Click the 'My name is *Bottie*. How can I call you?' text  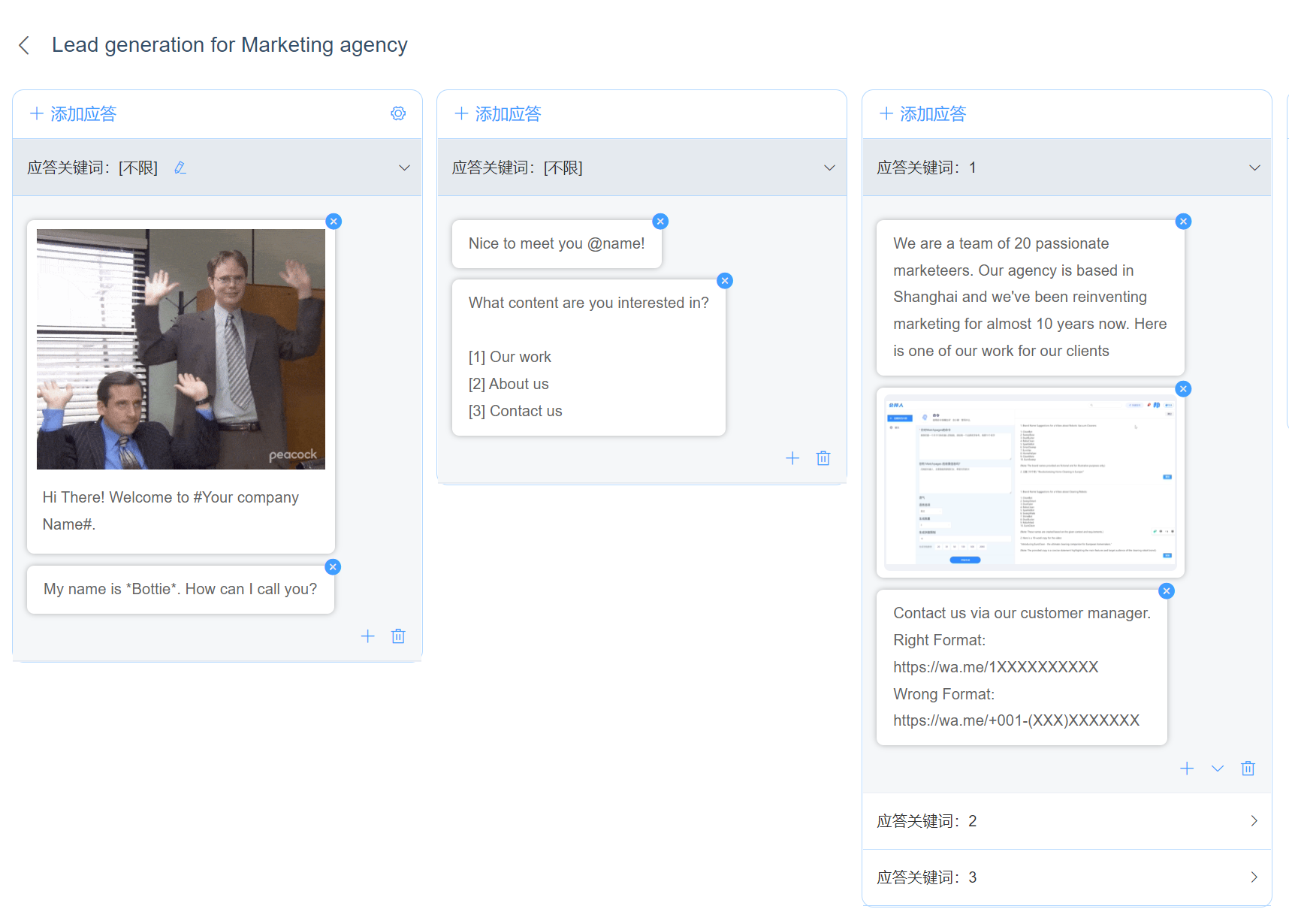[180, 589]
